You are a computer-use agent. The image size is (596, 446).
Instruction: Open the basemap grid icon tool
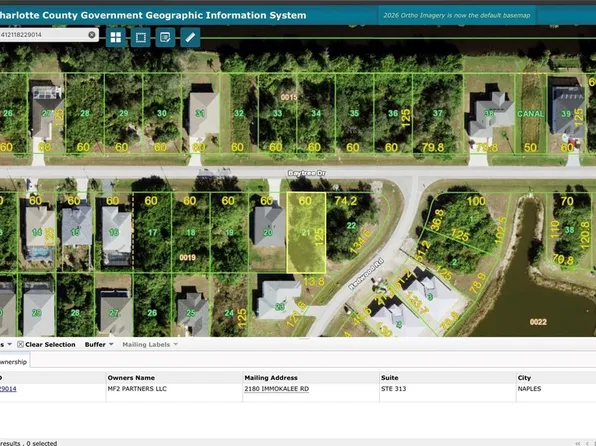116,37
